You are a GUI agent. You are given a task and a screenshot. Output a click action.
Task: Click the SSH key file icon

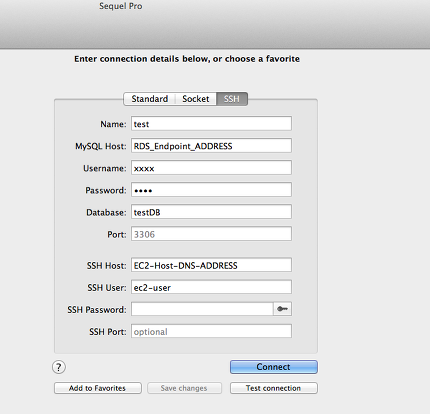[x=282, y=309]
